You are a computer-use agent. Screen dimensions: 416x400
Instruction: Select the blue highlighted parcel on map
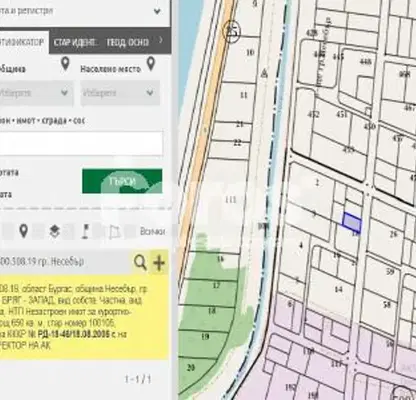point(352,222)
